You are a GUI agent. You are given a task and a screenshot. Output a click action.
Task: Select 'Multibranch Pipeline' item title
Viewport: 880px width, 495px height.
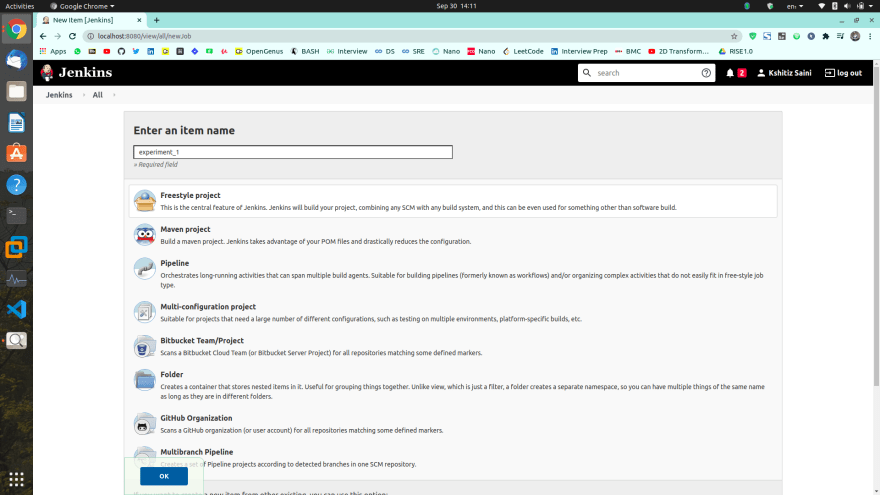[x=196, y=452]
